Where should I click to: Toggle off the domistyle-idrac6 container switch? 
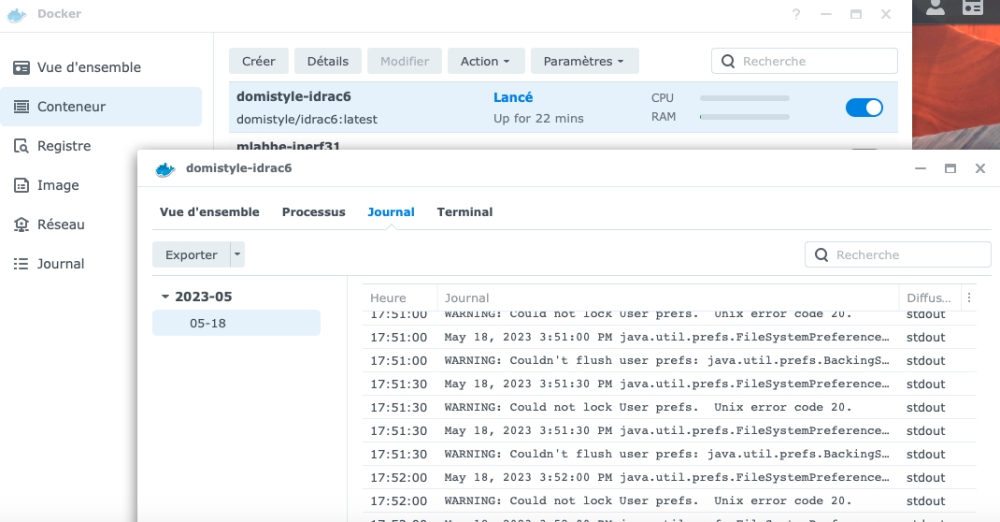pyautogui.click(x=864, y=107)
